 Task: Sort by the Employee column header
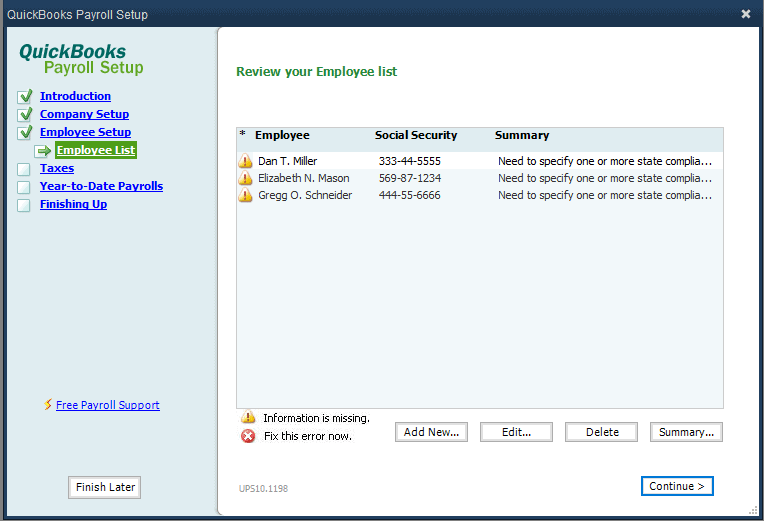[282, 135]
